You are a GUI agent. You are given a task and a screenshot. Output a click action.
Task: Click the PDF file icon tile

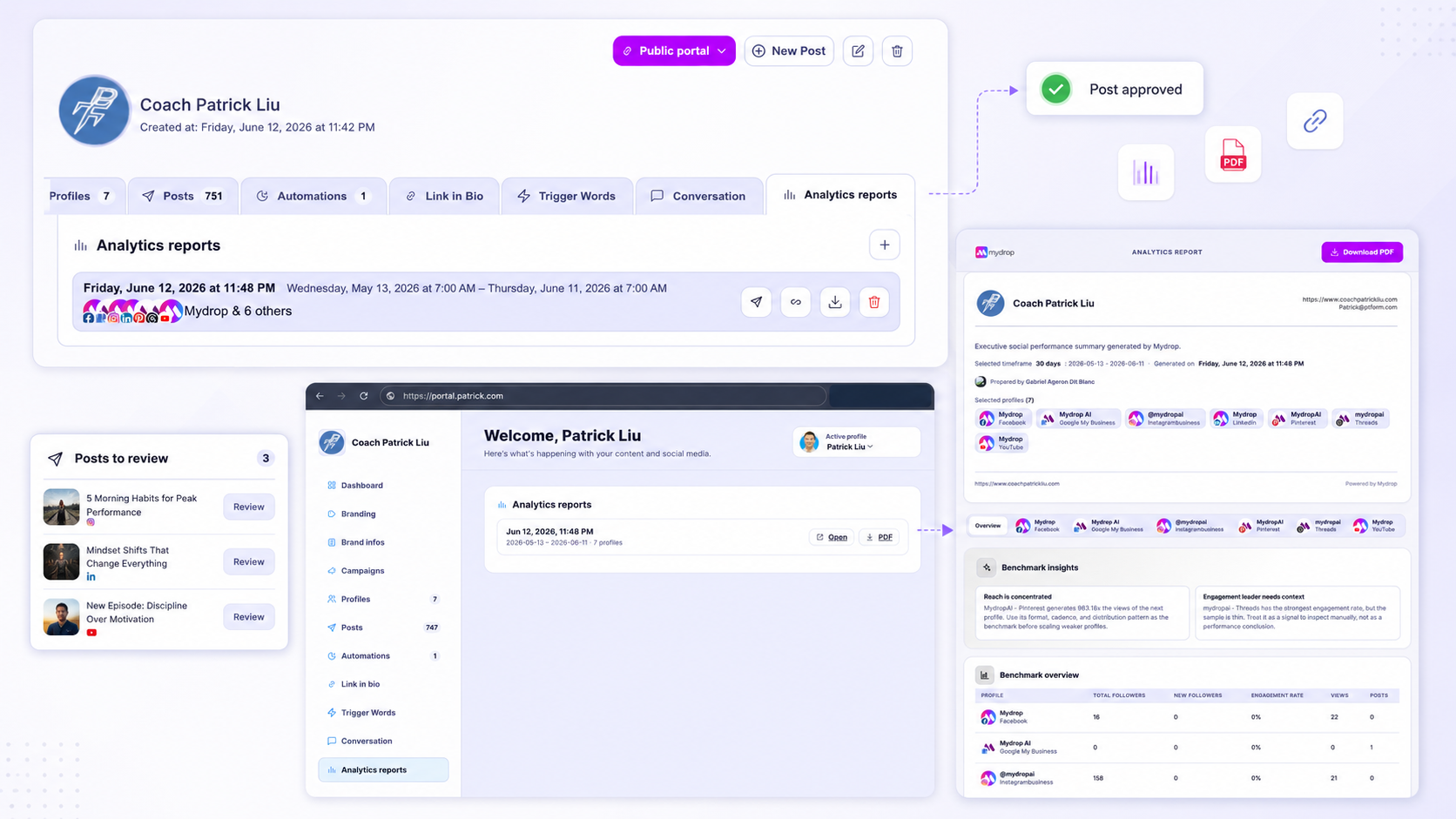click(1233, 154)
